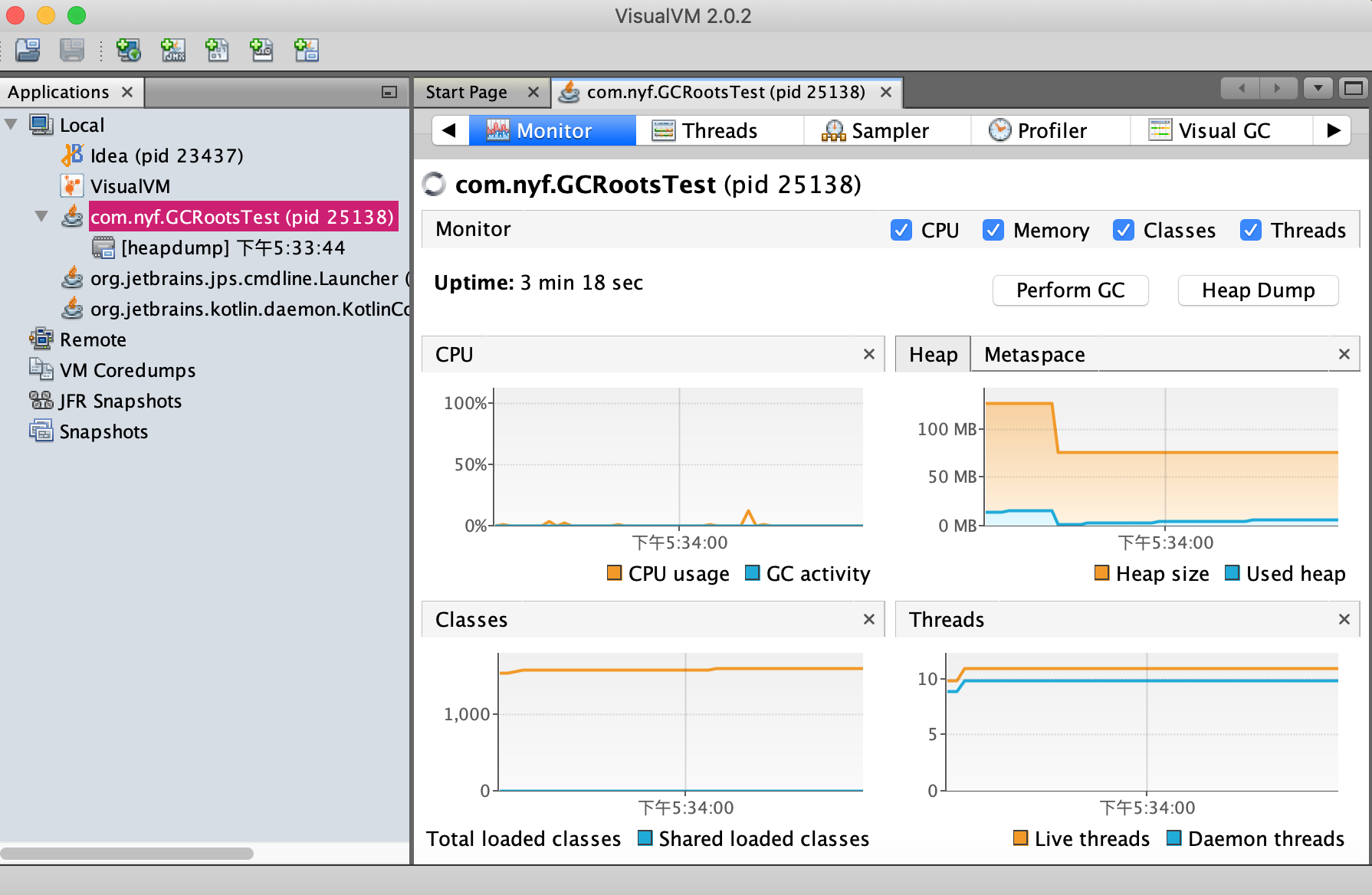Viewport: 1372px width, 895px height.
Task: Collapse the com.nyf.GCRootsTest tree node
Action: click(41, 216)
